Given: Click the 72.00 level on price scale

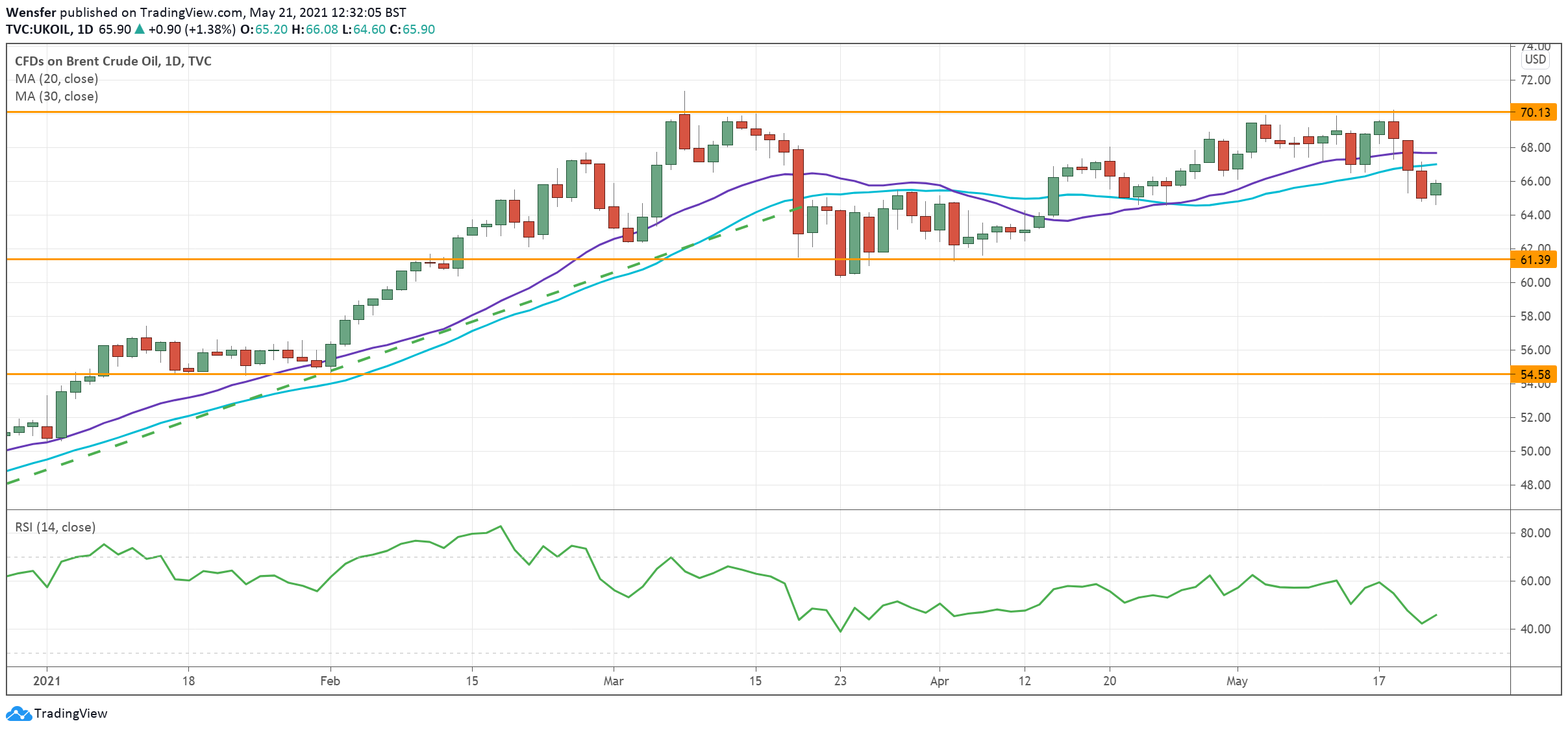Looking at the screenshot, I should [x=1535, y=80].
